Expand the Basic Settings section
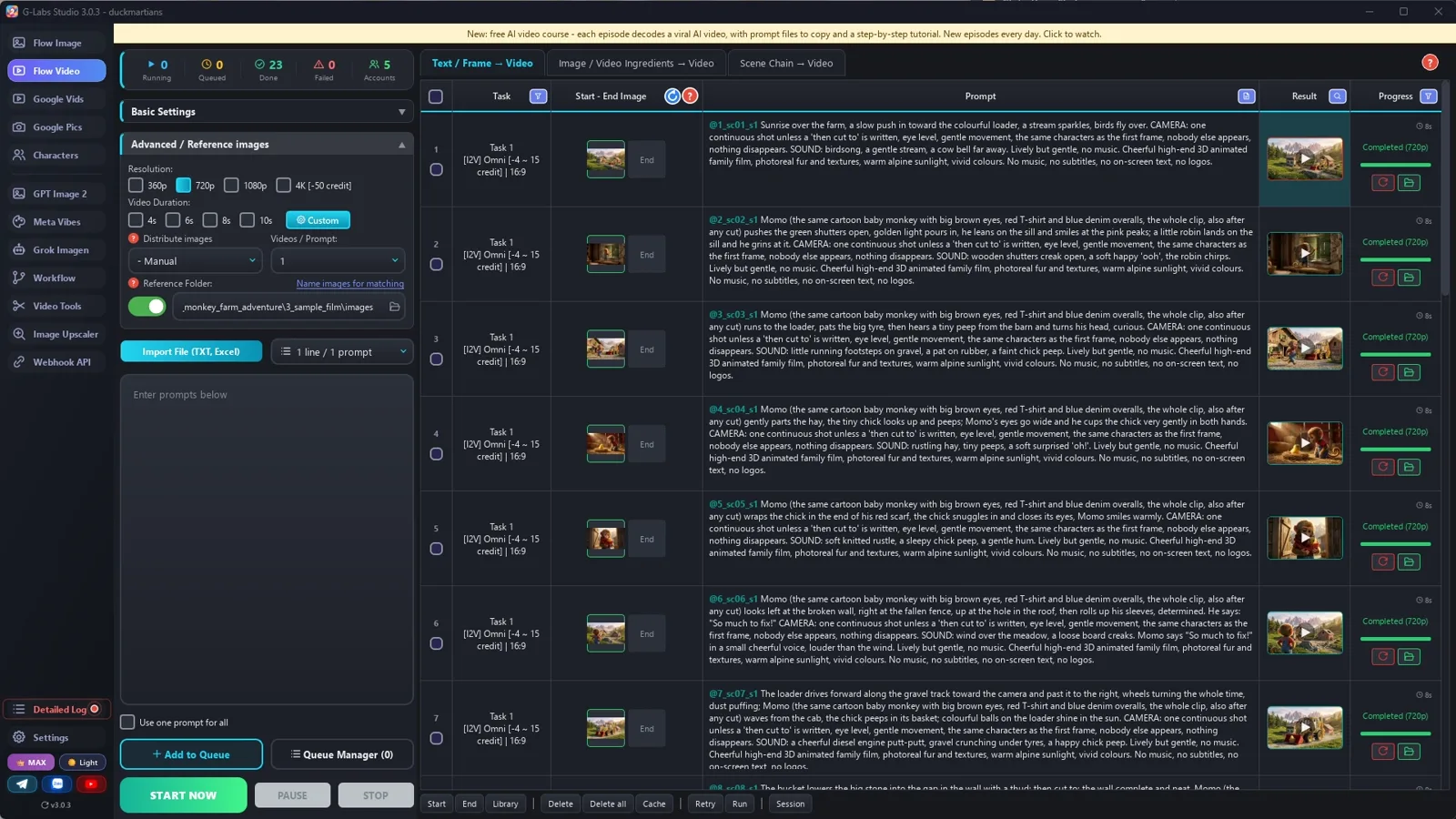 click(267, 112)
